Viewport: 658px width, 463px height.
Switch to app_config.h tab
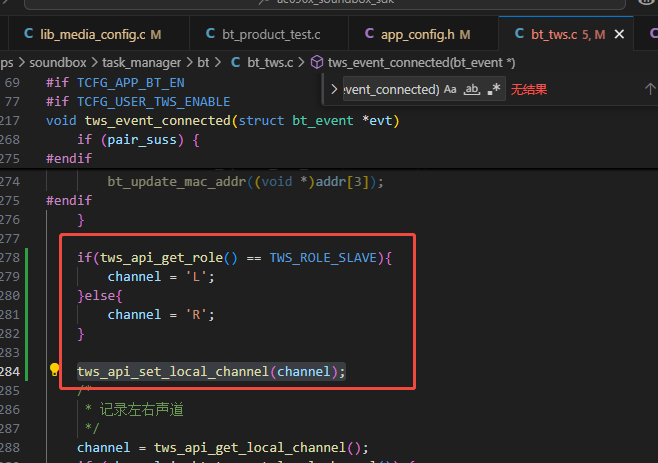(x=418, y=34)
